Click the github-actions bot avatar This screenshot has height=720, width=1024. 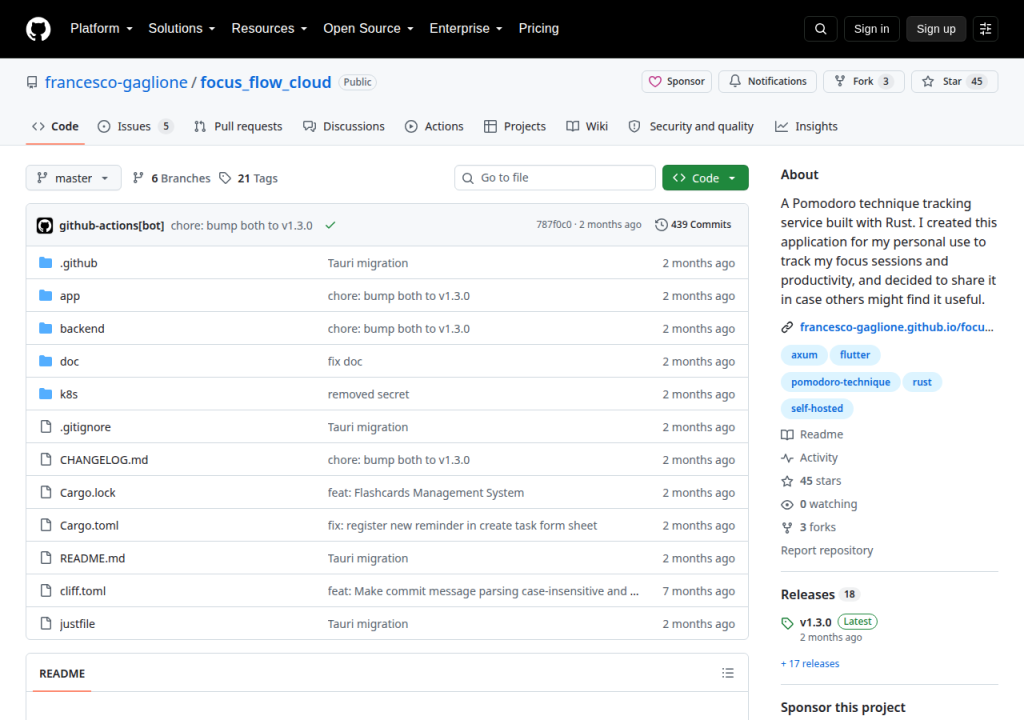pos(44,225)
